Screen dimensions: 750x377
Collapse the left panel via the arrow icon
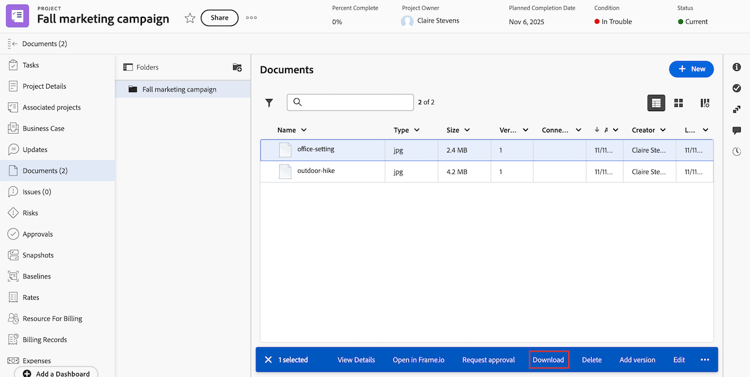12,44
